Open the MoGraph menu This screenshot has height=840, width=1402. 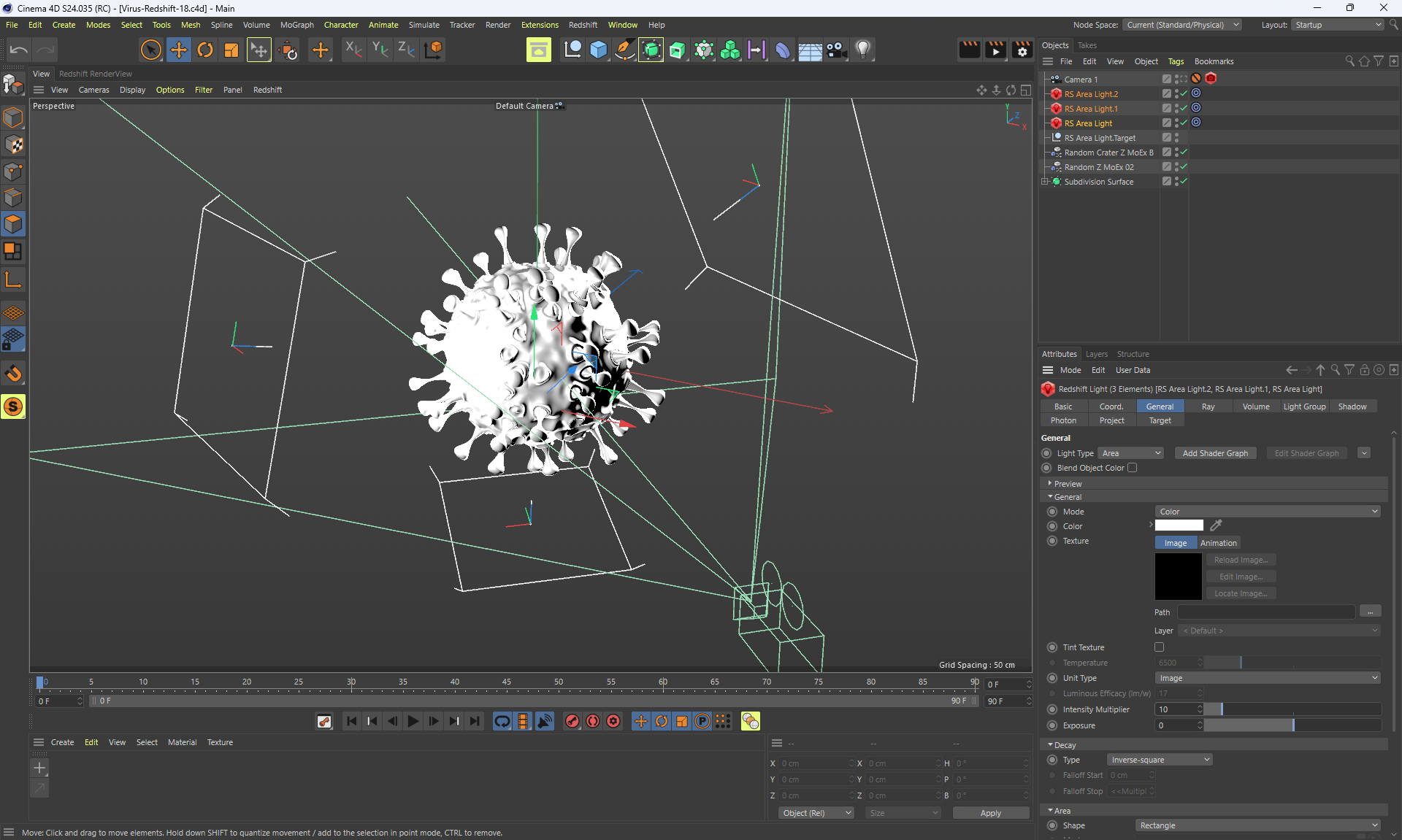[296, 25]
